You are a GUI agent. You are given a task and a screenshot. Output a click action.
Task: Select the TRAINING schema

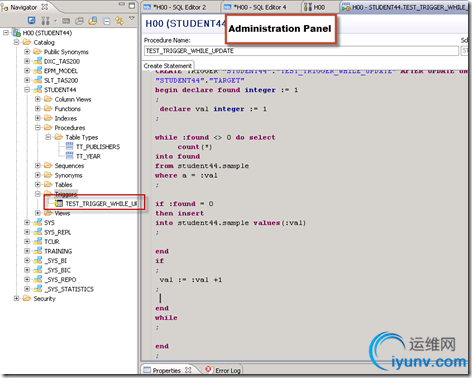[58, 251]
